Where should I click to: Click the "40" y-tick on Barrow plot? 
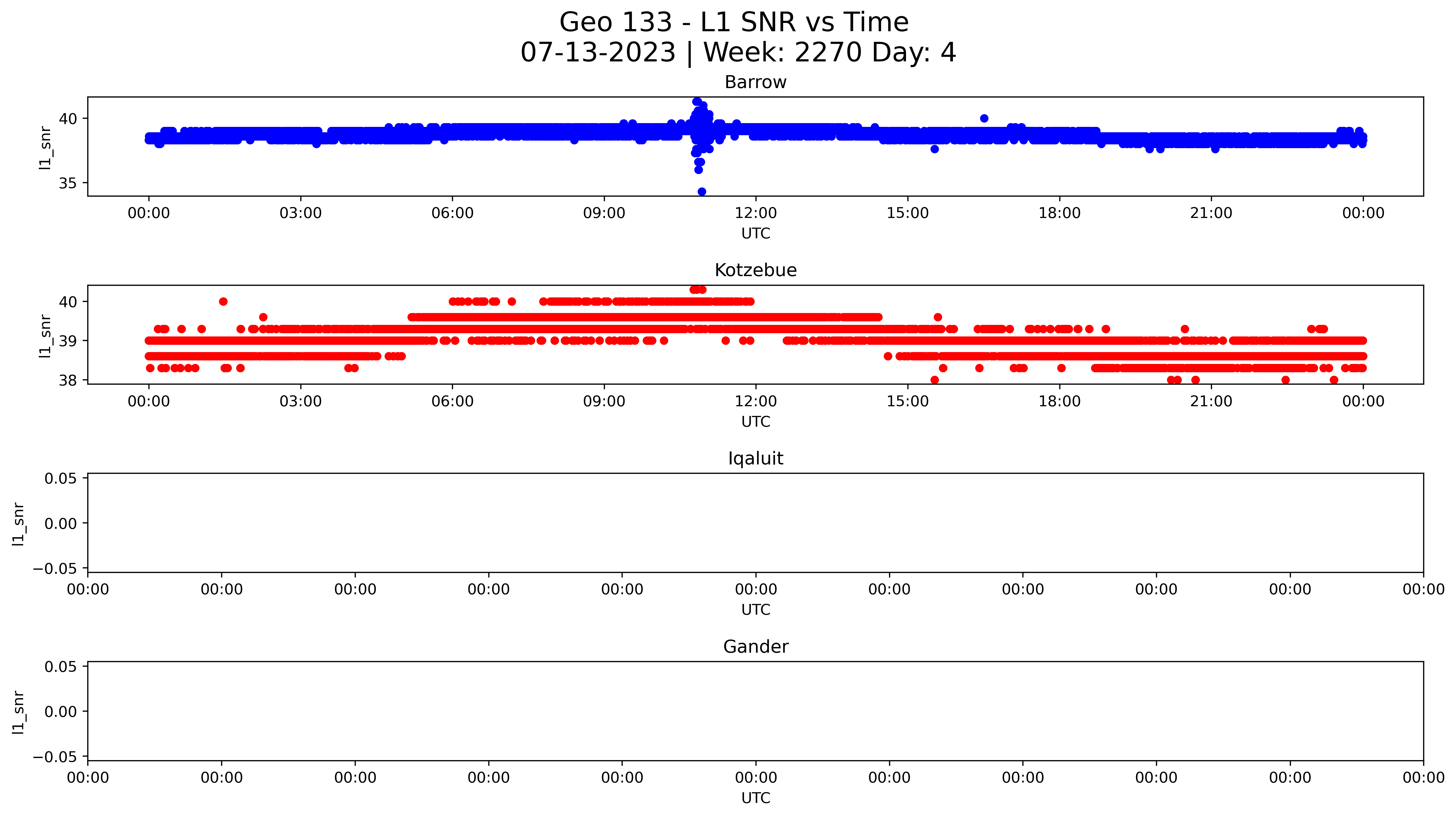(68, 119)
